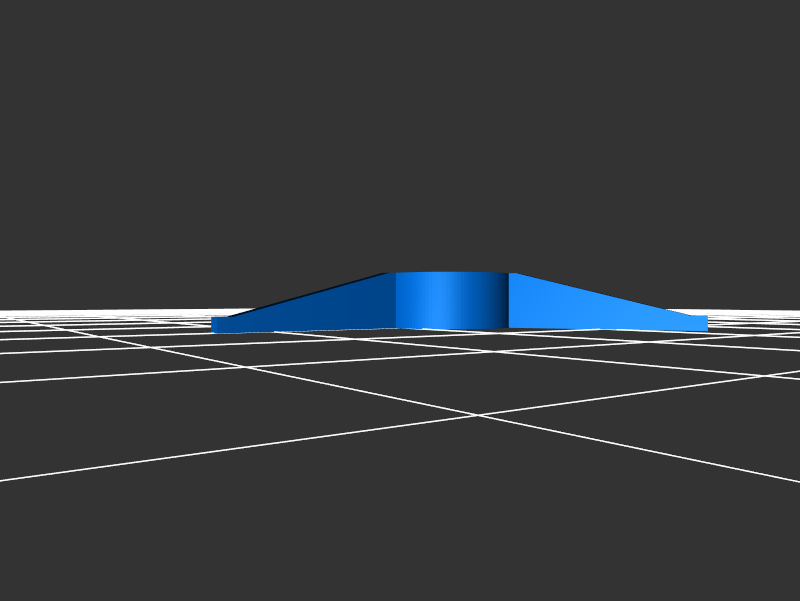Click empty dark background above the model
The image size is (800, 601).
coord(400,130)
